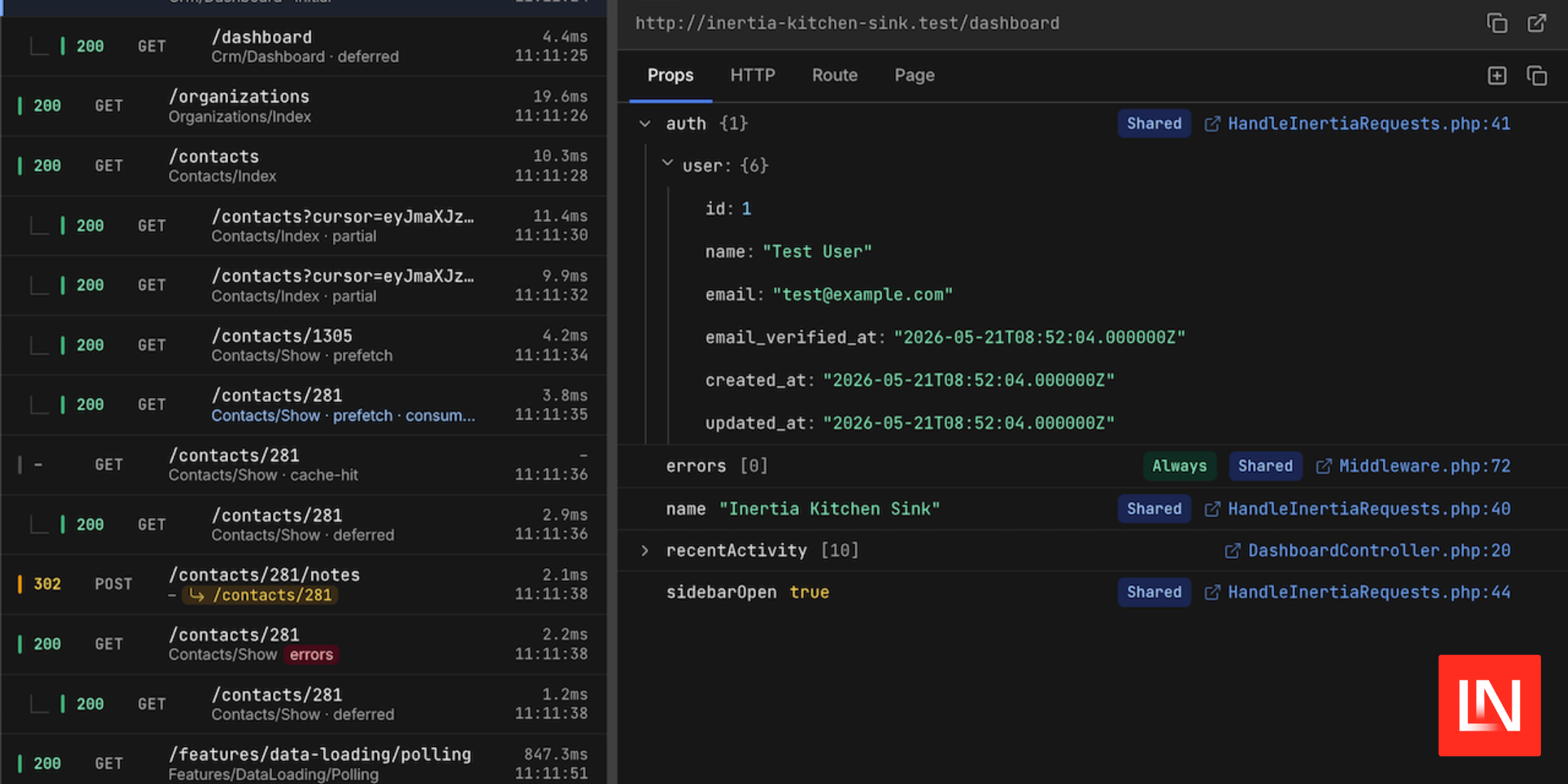This screenshot has width=1568, height=784.
Task: Select the /organizations request row
Action: pos(304,106)
